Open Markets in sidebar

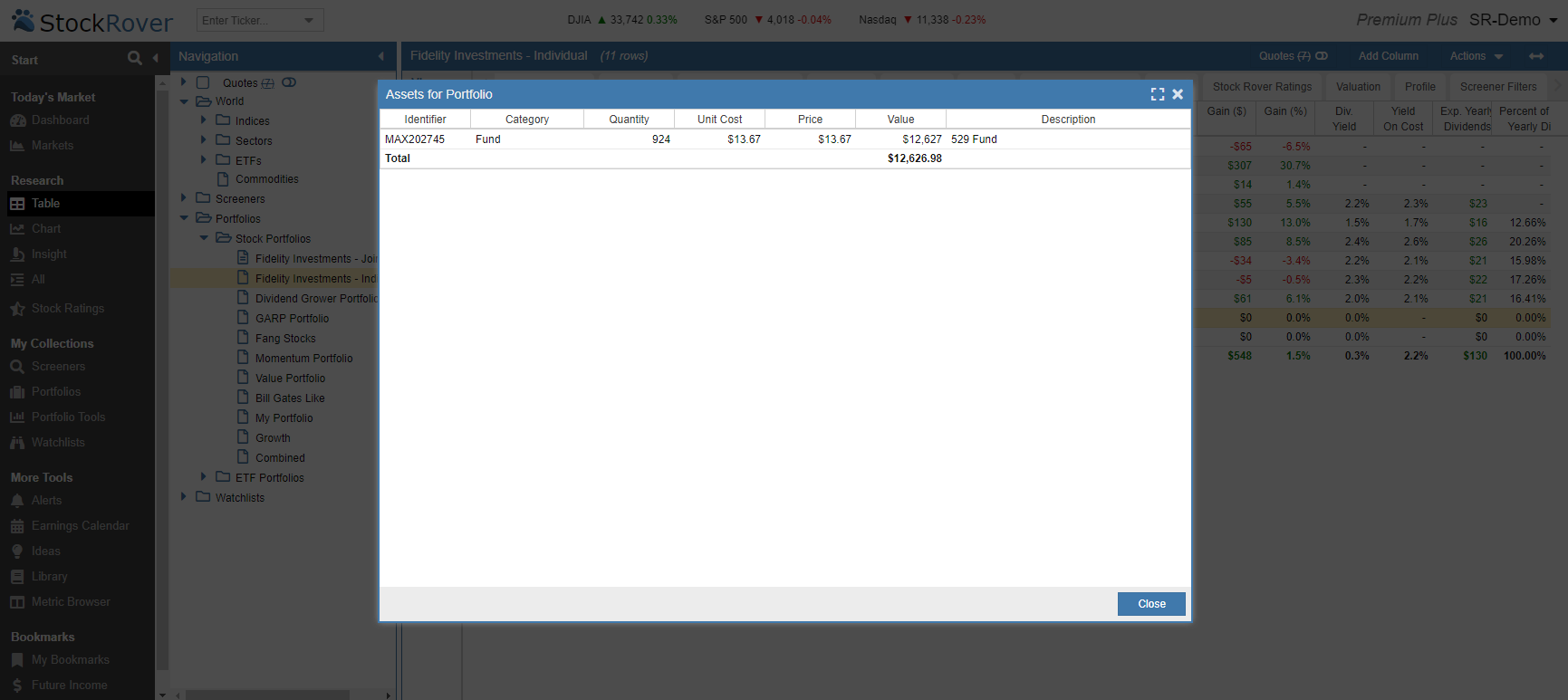tap(53, 145)
